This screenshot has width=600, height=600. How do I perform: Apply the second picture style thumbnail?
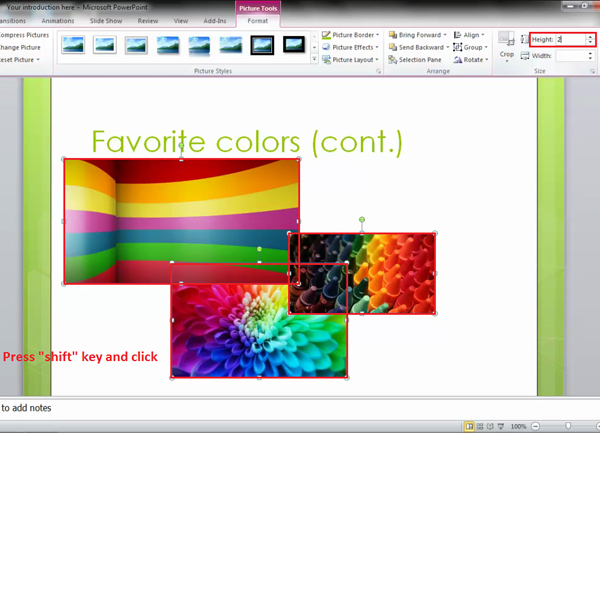(x=104, y=45)
